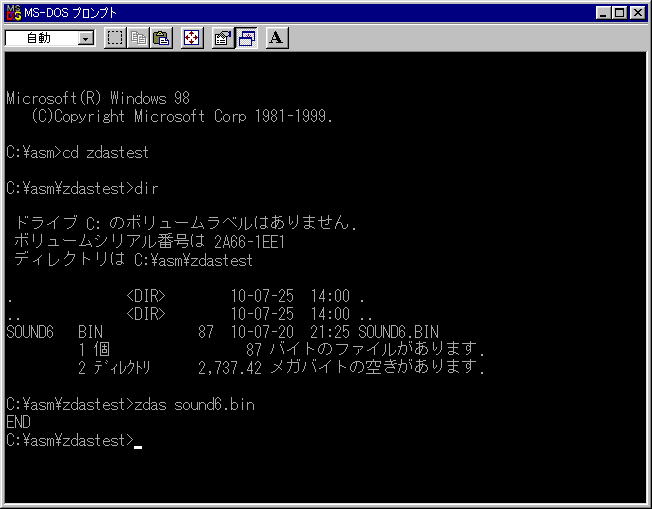652x509 pixels.
Task: Click the Copyright Microsoft Corp 1981-1999 line
Action: click(x=182, y=116)
